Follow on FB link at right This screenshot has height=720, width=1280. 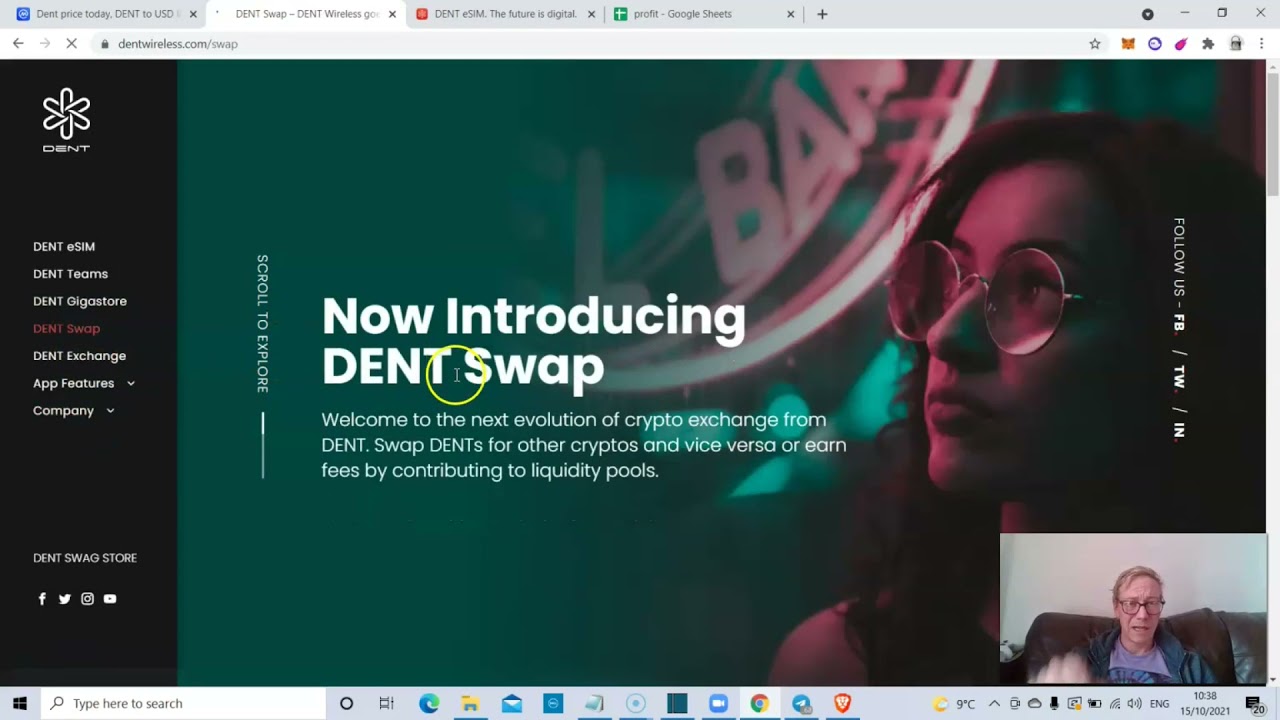tap(1179, 323)
